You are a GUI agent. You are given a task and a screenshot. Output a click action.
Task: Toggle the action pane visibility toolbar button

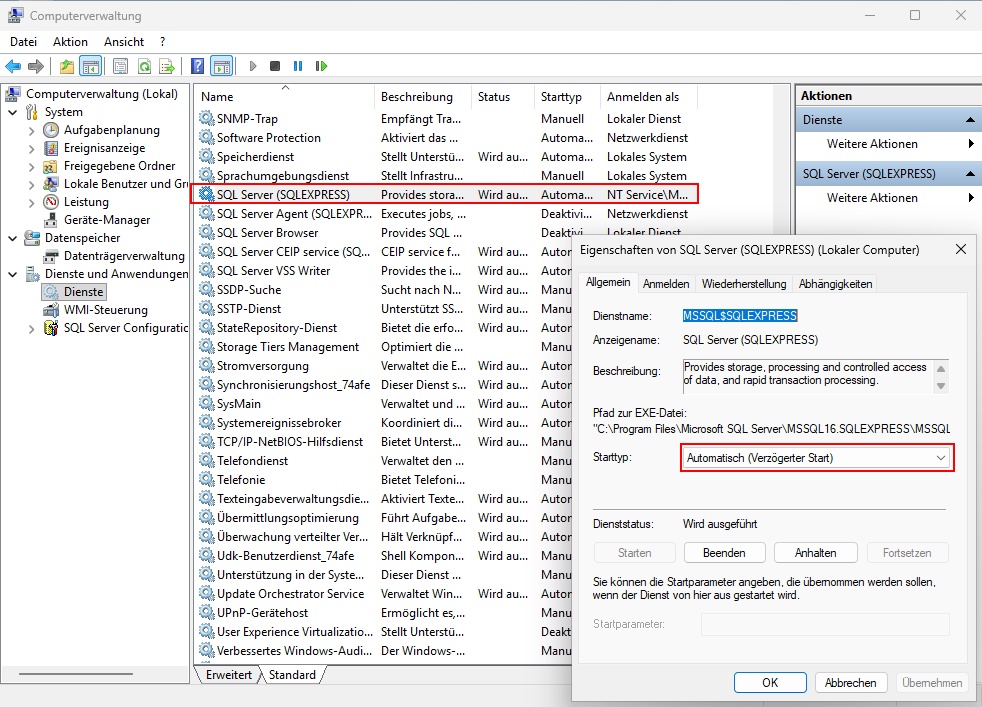221,66
